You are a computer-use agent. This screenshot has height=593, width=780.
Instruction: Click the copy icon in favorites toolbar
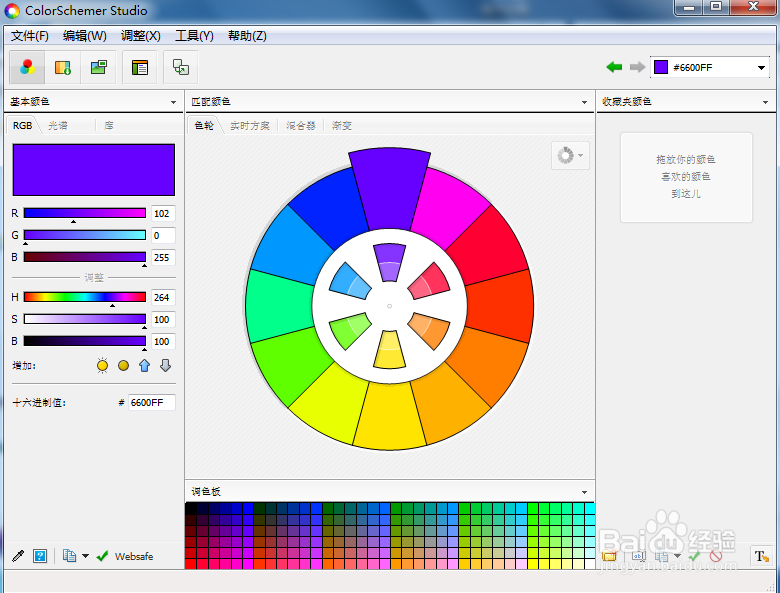pyautogui.click(x=662, y=556)
